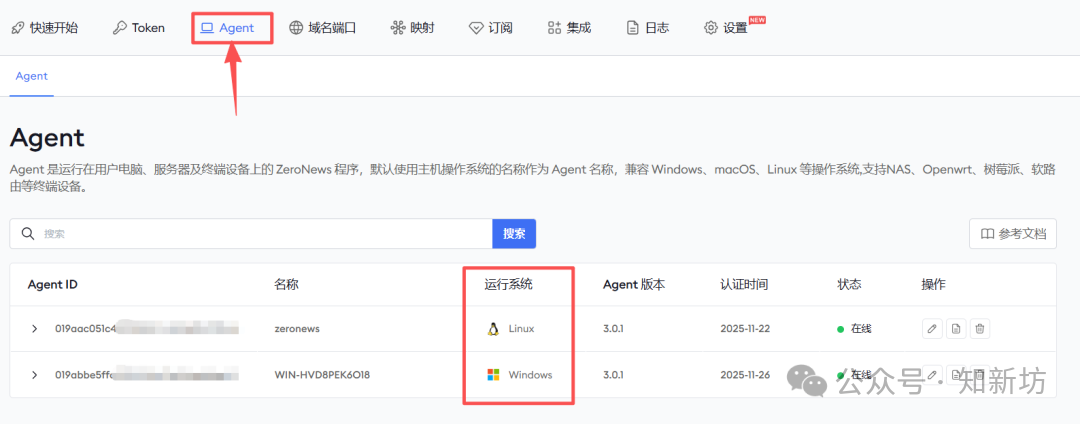Edit the zeronews agent with pencil icon
This screenshot has width=1080, height=424.
932,329
